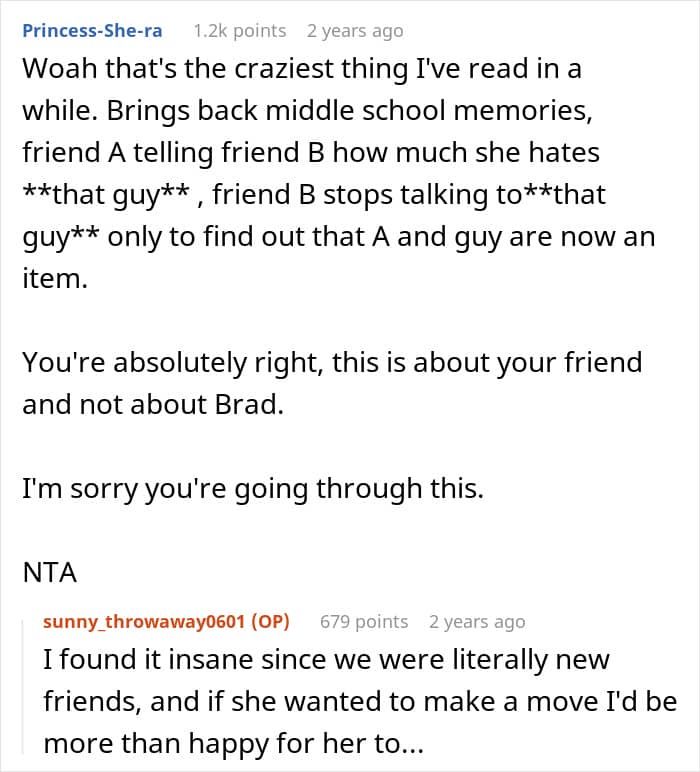The width and height of the screenshot is (700, 772).
Task: Open the Princess-She-ra user profile
Action: pos(93,31)
